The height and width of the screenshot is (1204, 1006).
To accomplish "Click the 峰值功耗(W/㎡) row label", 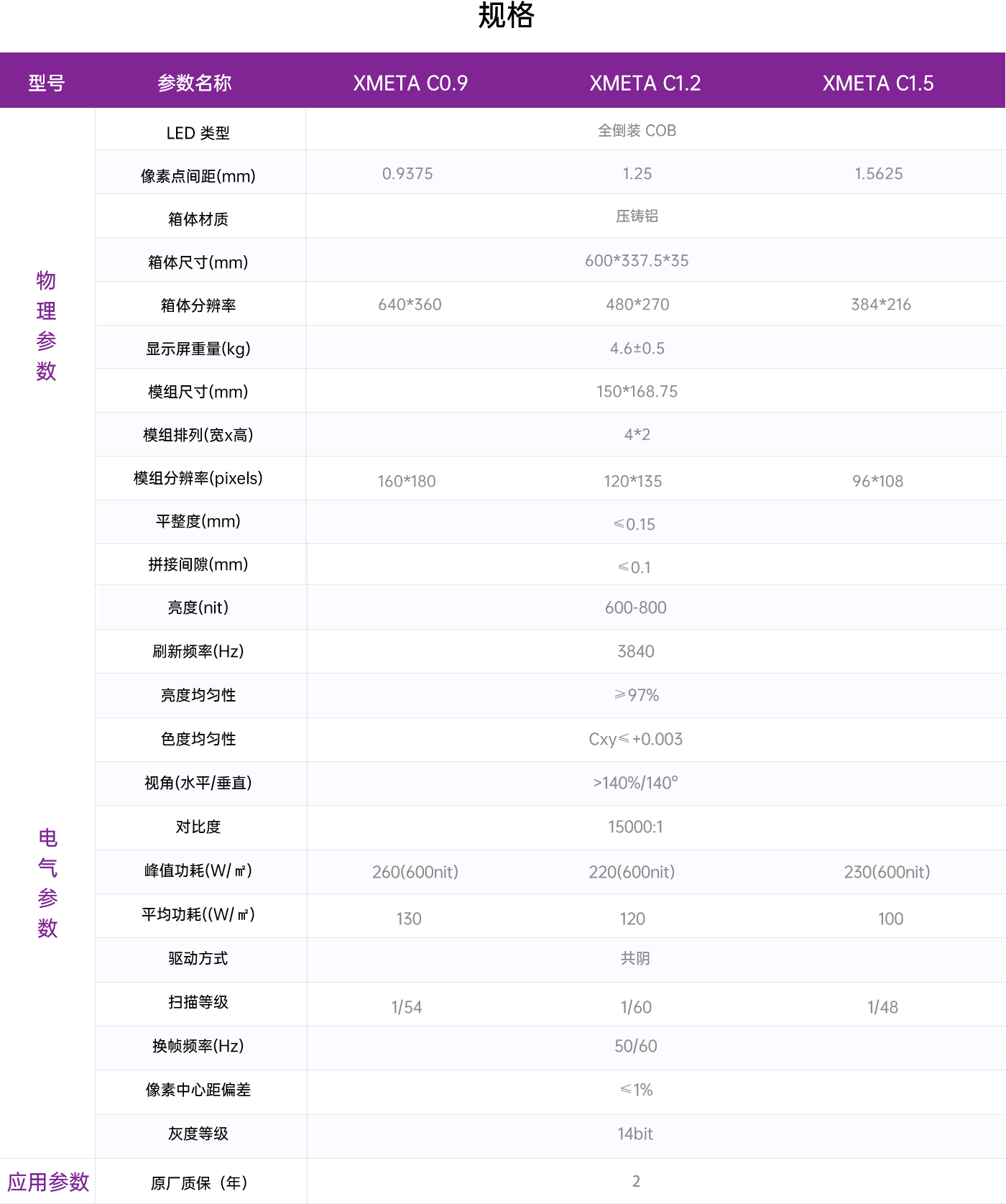I will 198,870.
